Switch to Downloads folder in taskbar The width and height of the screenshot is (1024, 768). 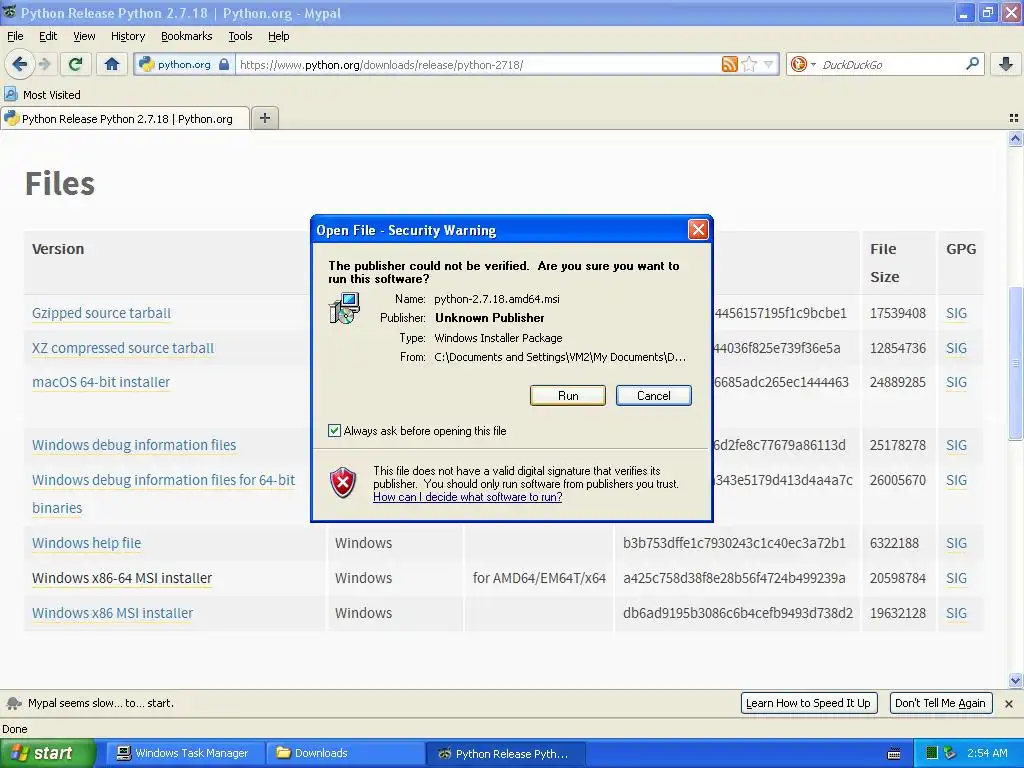pyautogui.click(x=344, y=753)
